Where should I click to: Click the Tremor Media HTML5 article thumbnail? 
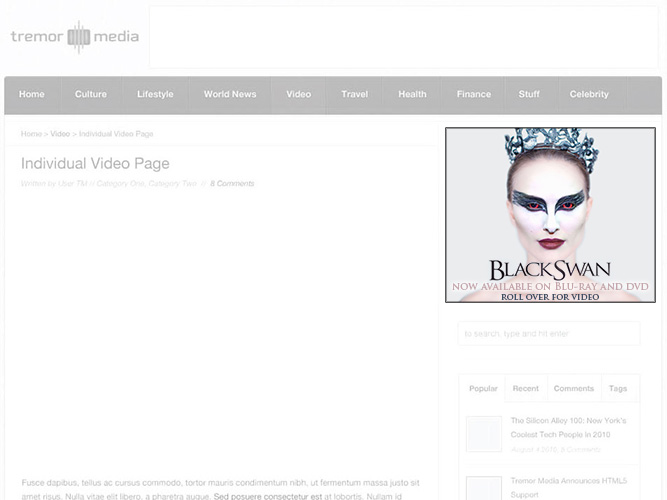(x=484, y=488)
